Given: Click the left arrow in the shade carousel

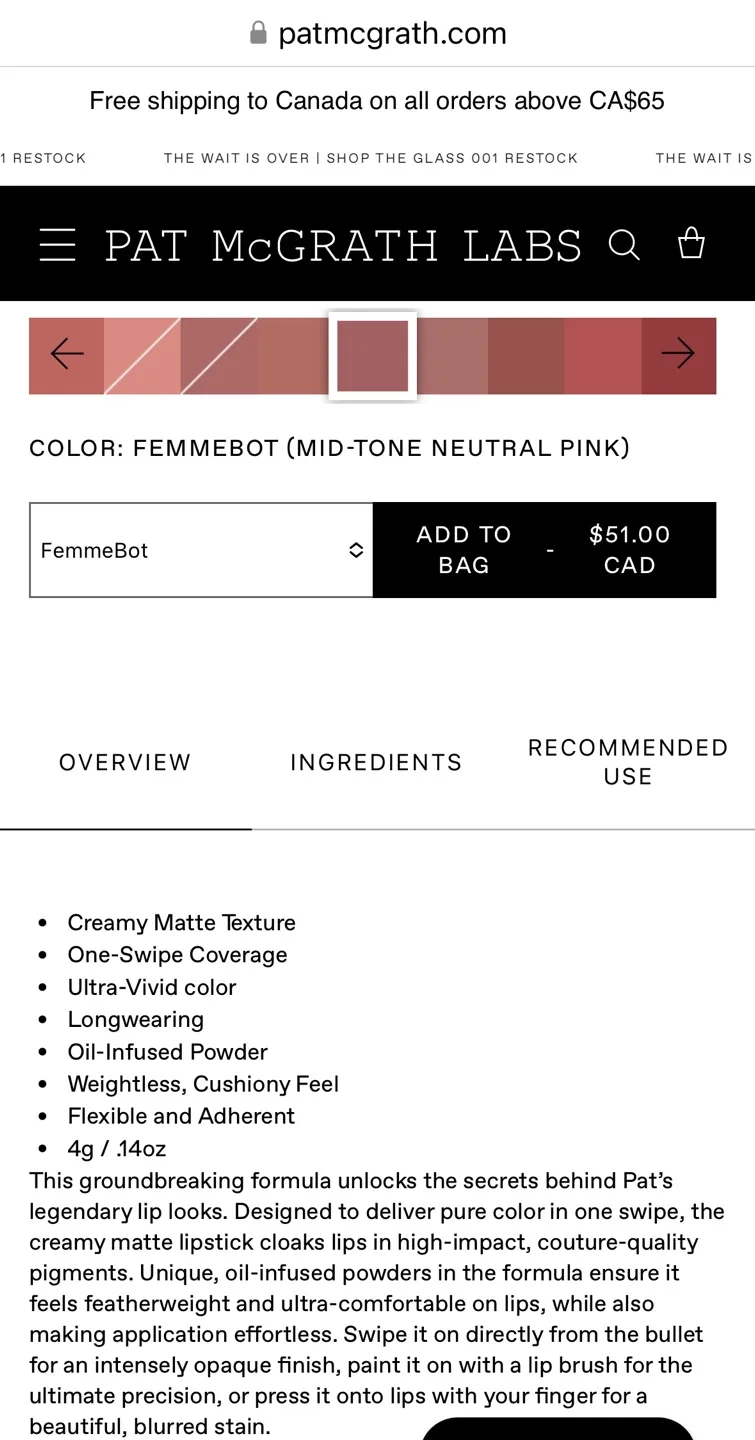Looking at the screenshot, I should tap(66, 353).
